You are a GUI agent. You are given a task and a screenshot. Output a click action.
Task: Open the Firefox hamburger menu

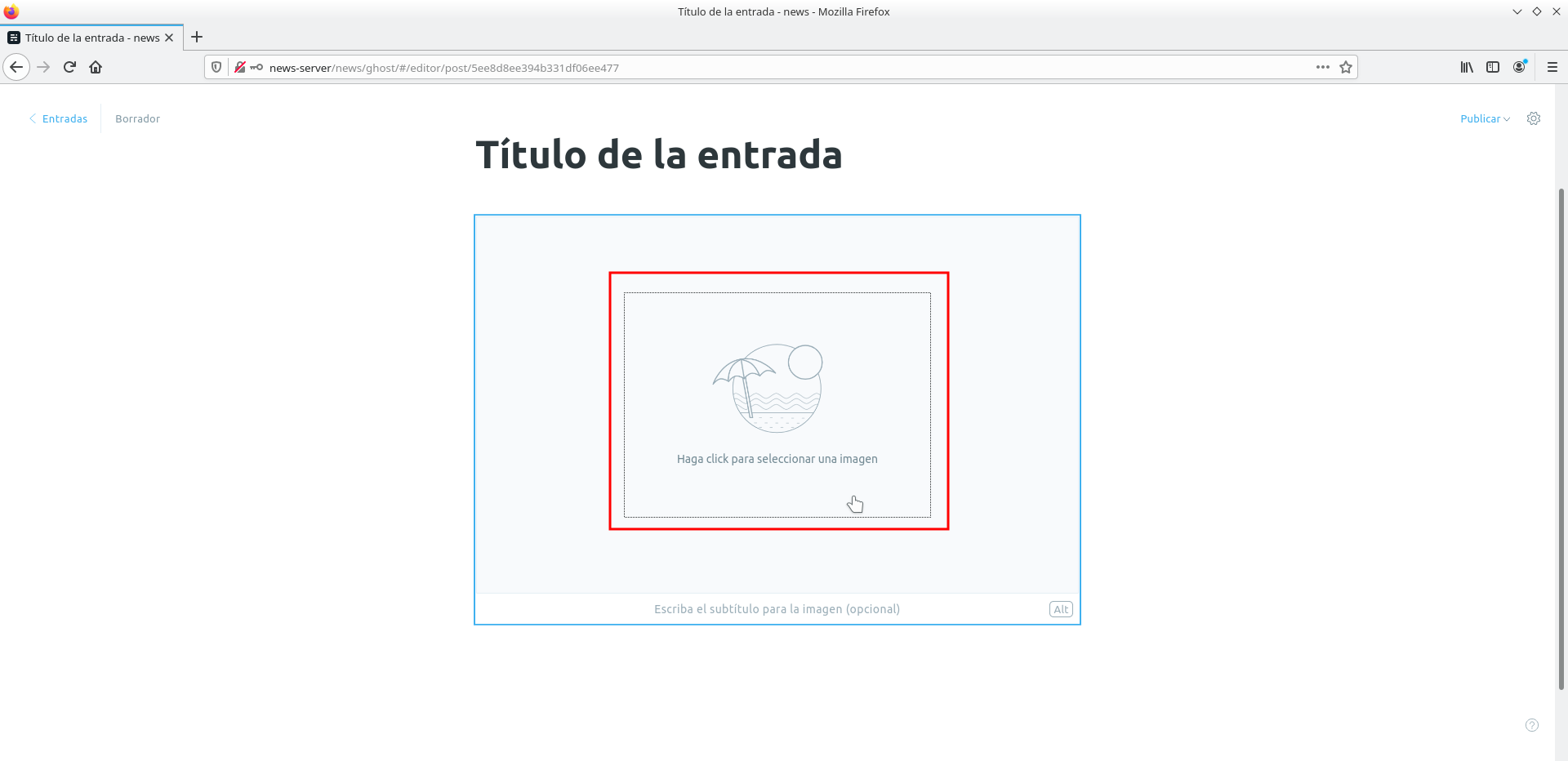(x=1552, y=67)
